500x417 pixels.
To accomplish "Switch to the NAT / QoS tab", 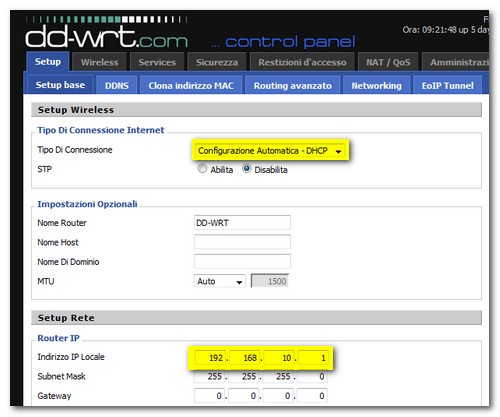I will pos(388,62).
